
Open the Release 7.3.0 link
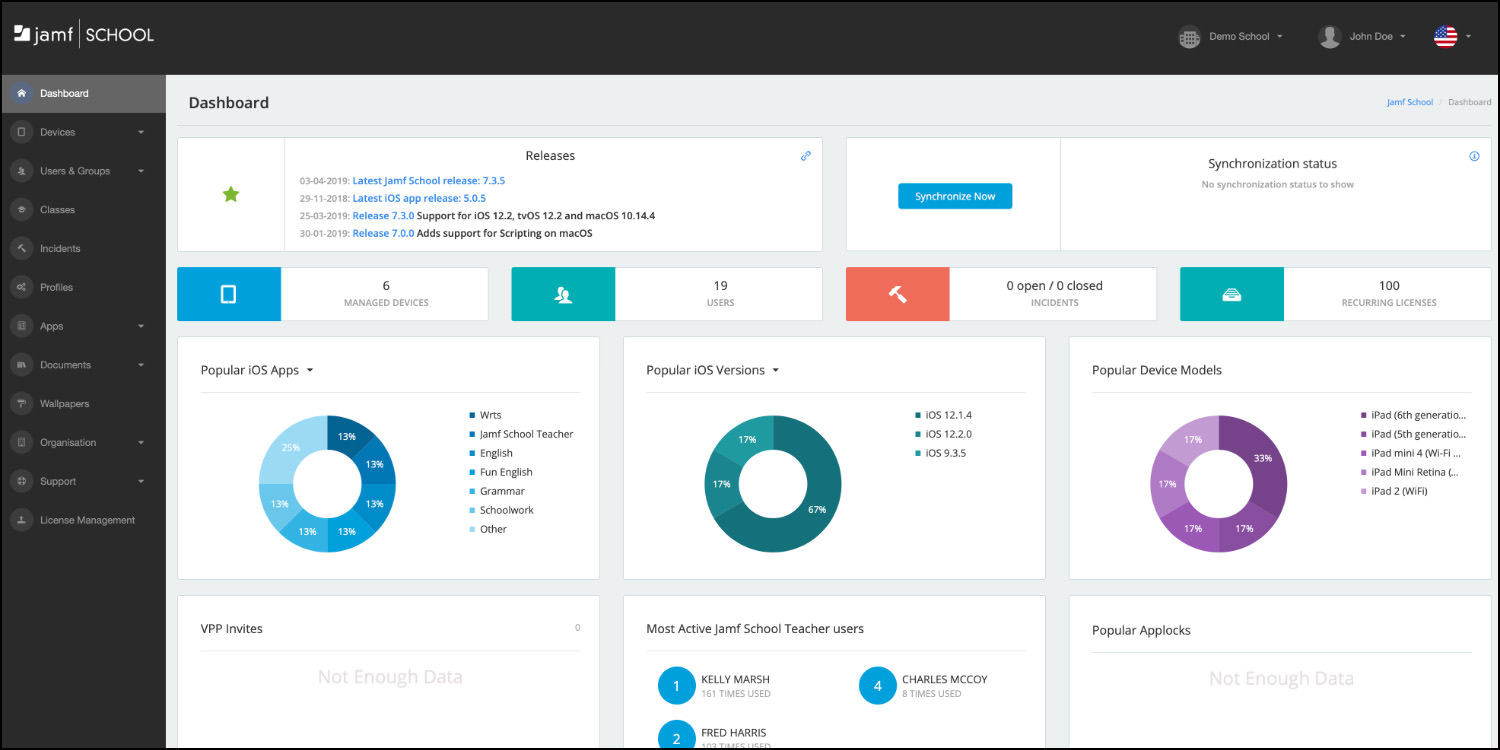point(383,215)
